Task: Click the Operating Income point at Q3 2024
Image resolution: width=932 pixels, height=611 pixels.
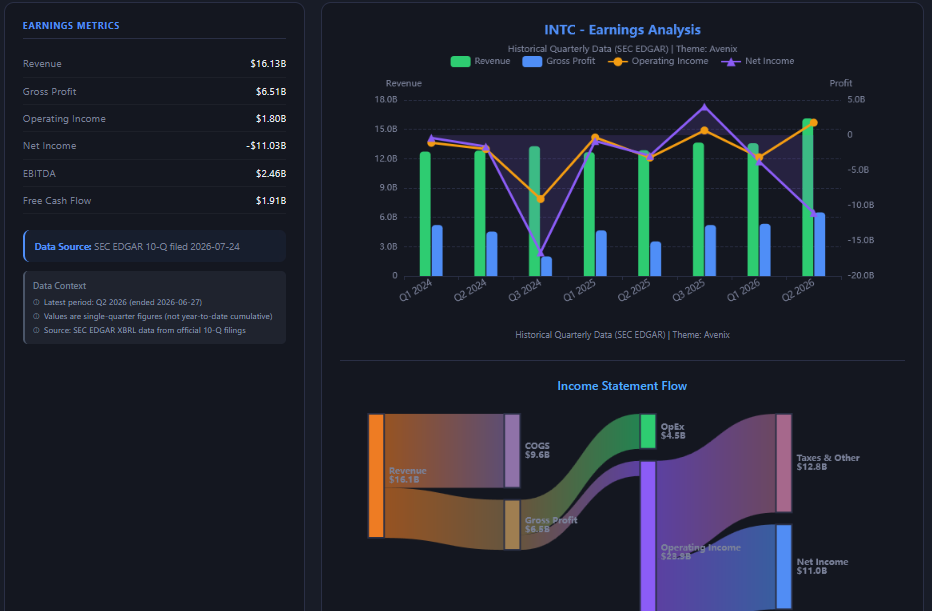Action: tap(540, 199)
